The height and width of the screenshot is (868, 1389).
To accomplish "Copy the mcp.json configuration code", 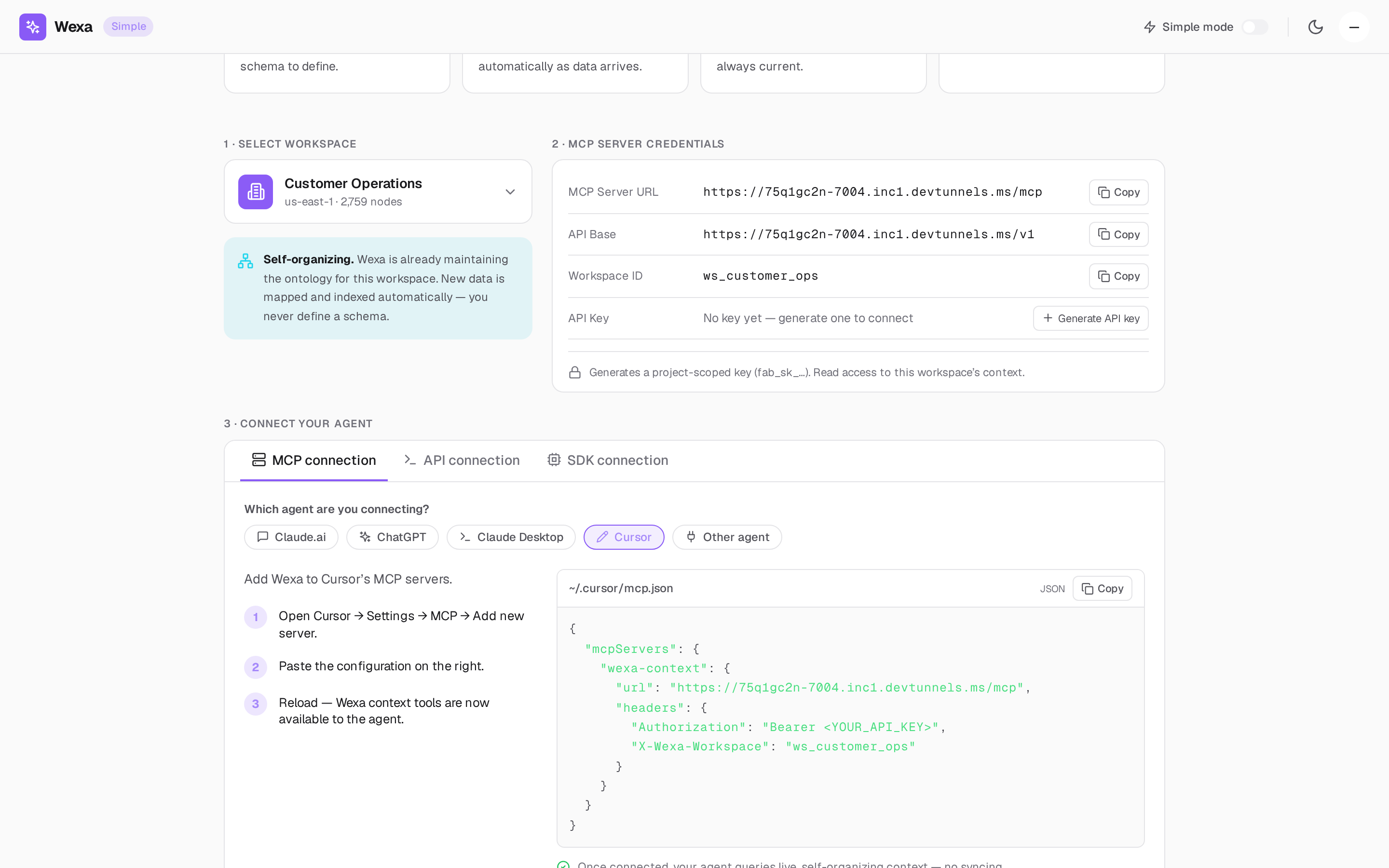I will [x=1102, y=588].
